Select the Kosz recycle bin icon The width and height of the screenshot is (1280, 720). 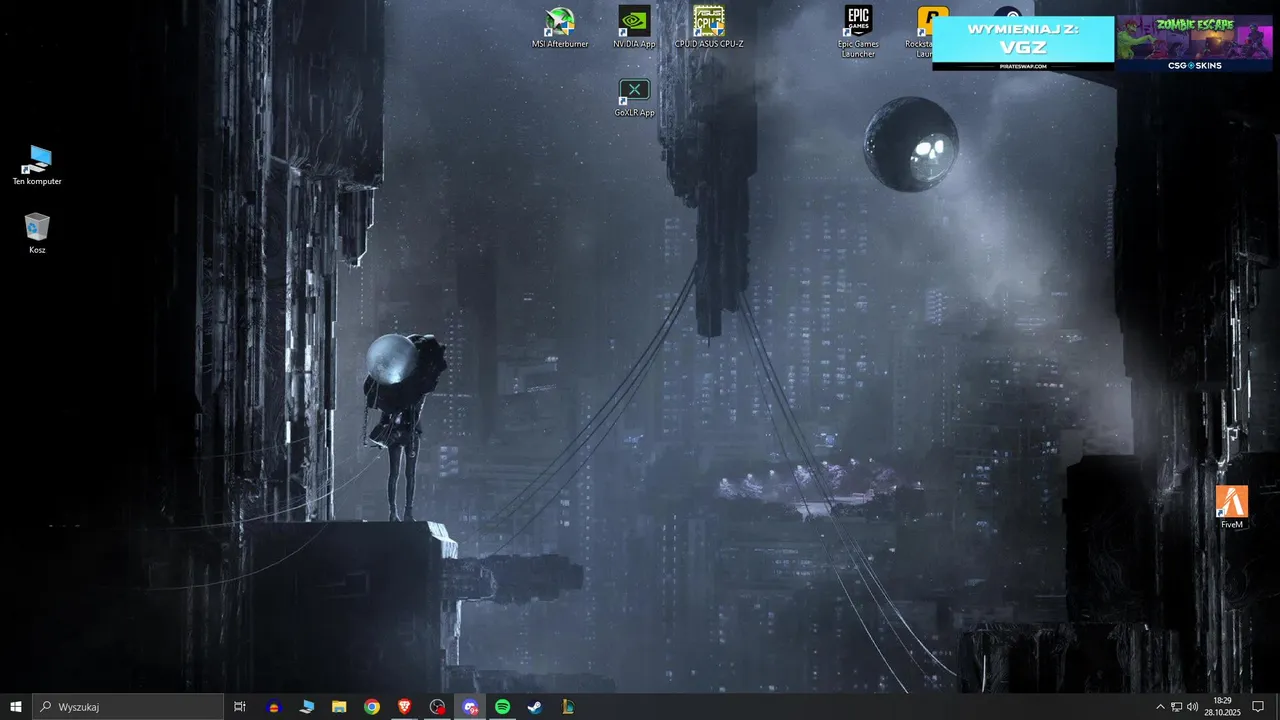[x=37, y=233]
